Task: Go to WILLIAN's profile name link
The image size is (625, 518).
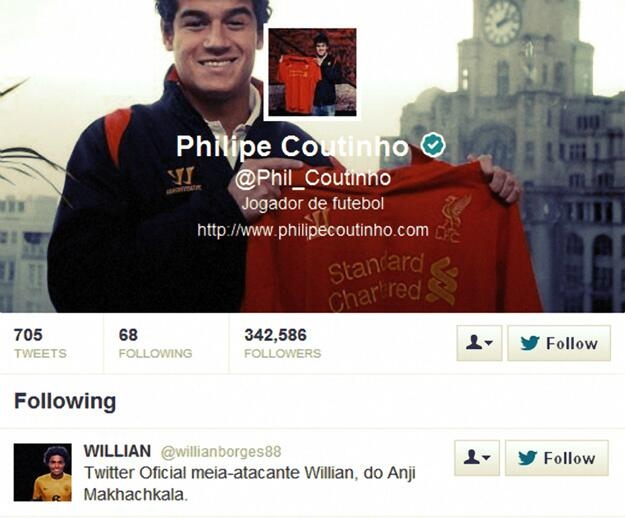Action: (x=117, y=451)
